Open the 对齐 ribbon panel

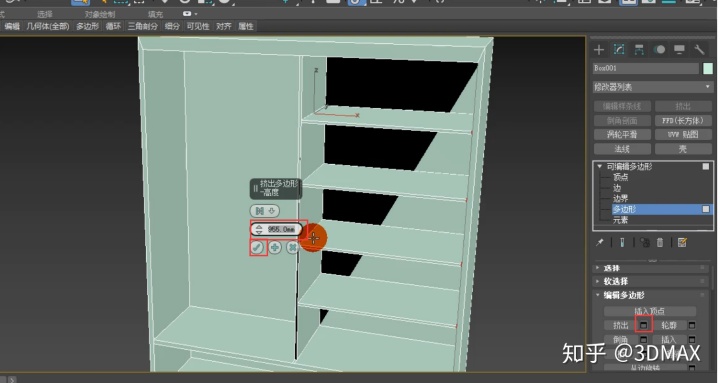224,26
